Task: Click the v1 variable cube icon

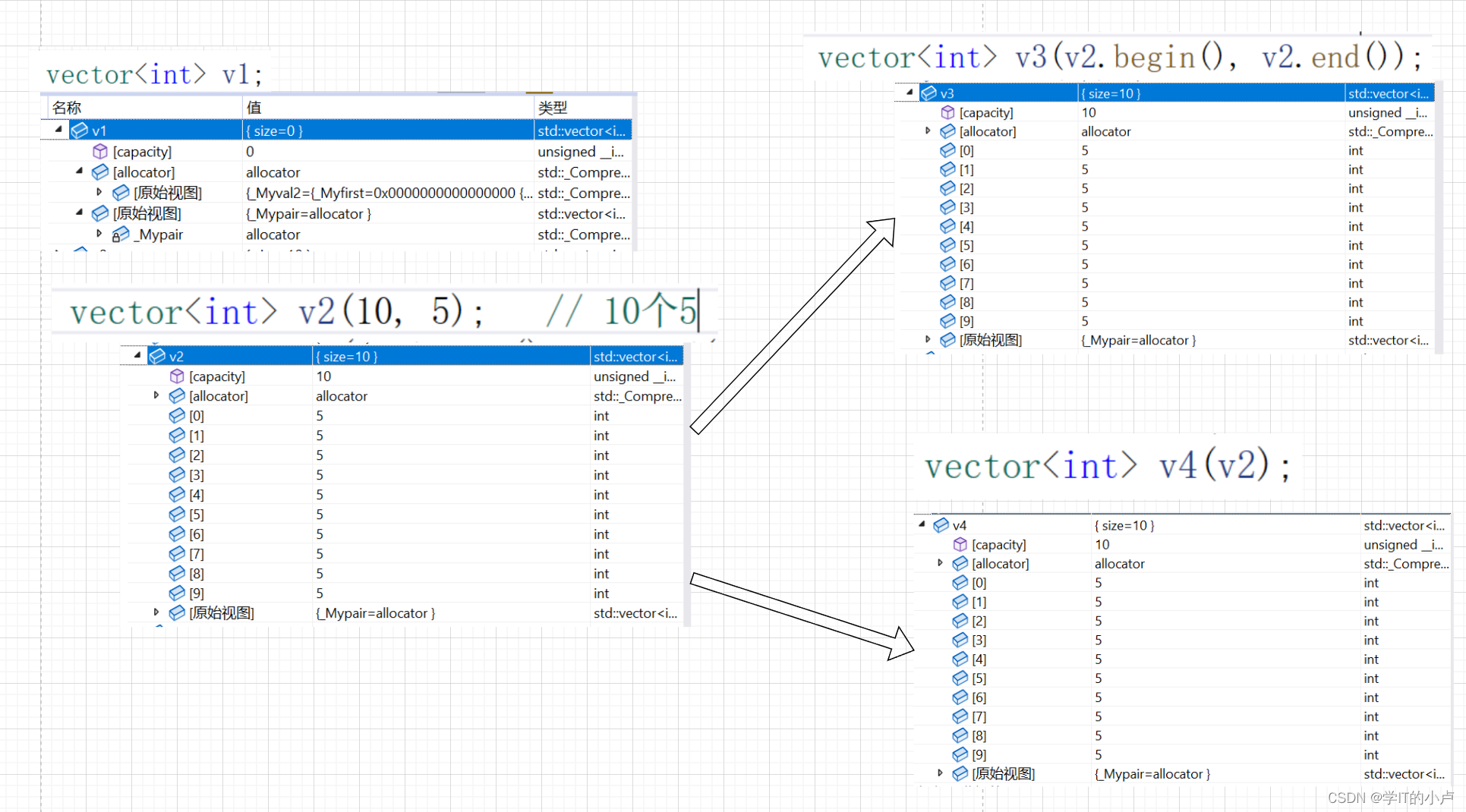Action: (80, 131)
